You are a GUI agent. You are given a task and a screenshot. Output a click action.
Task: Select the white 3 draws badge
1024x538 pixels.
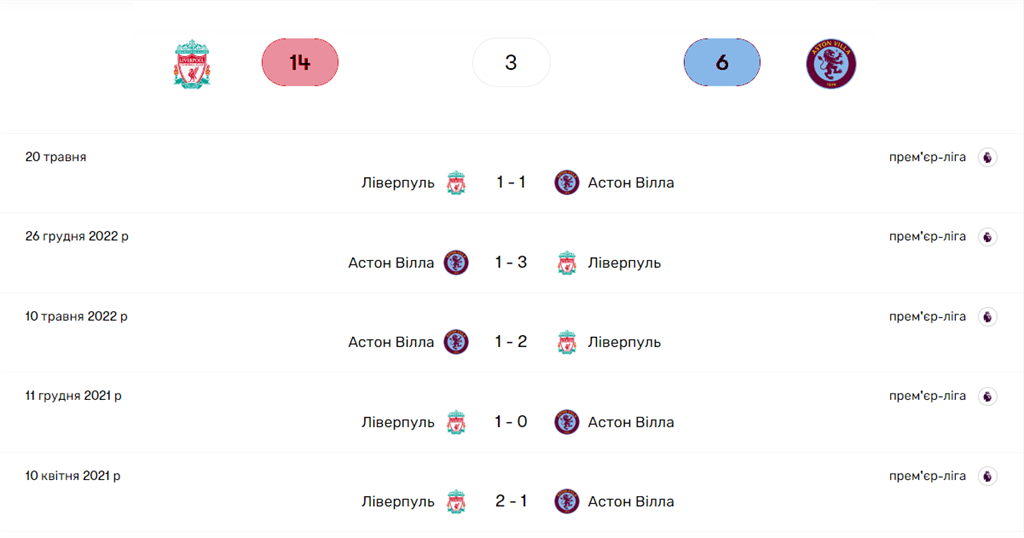[511, 62]
